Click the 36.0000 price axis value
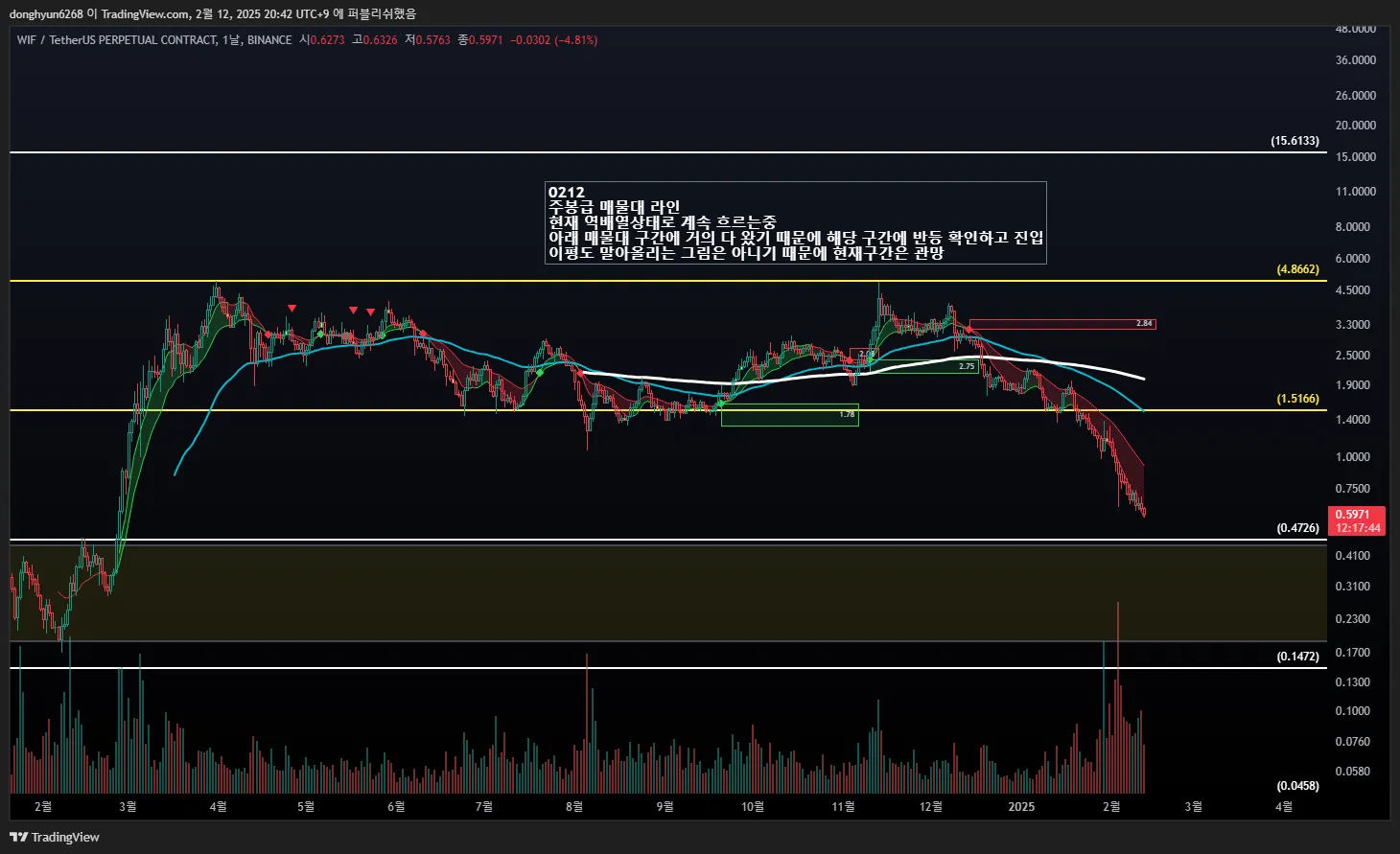Image resolution: width=1400 pixels, height=854 pixels. tap(1355, 60)
